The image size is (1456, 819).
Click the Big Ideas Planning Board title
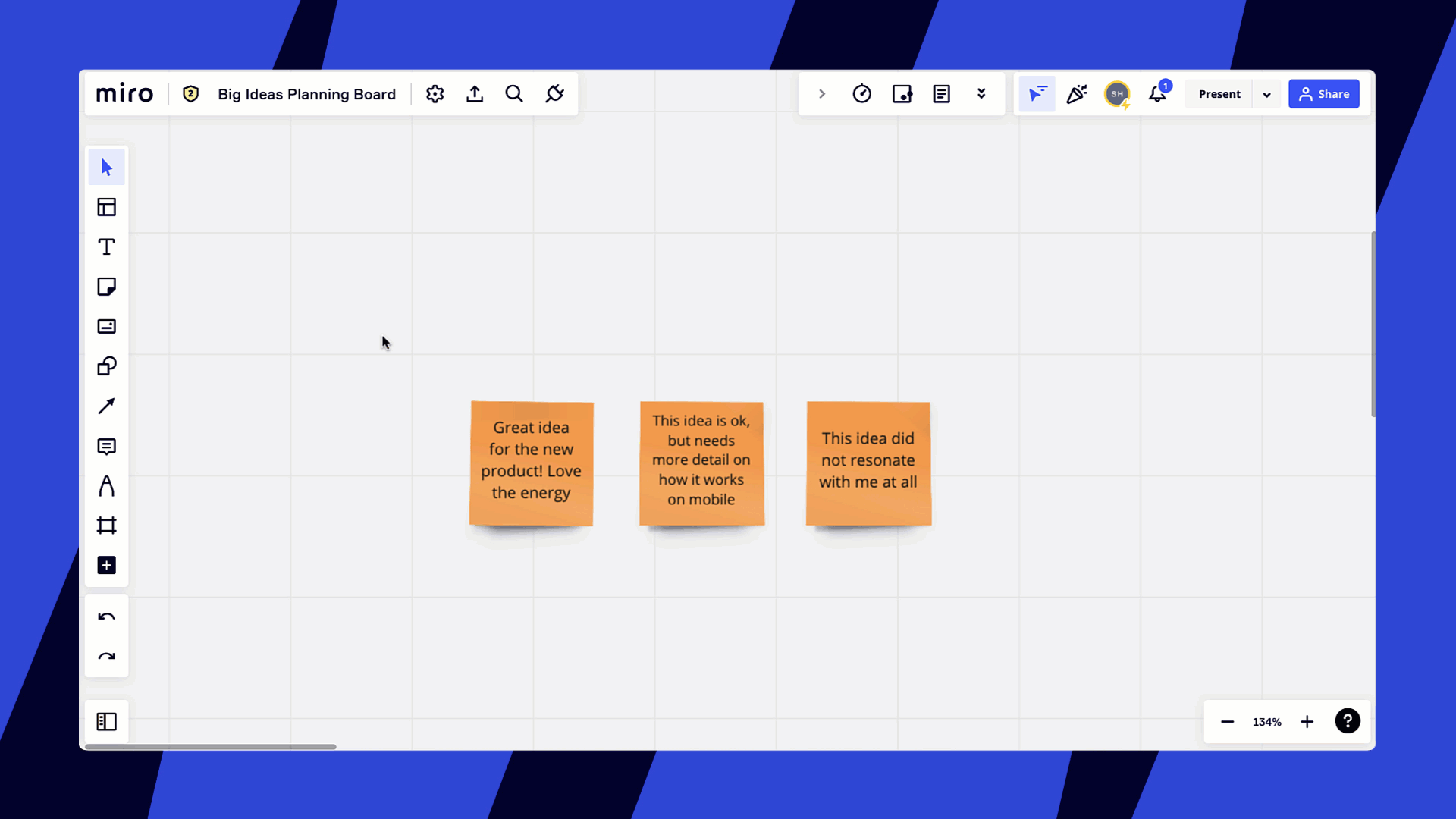306,94
